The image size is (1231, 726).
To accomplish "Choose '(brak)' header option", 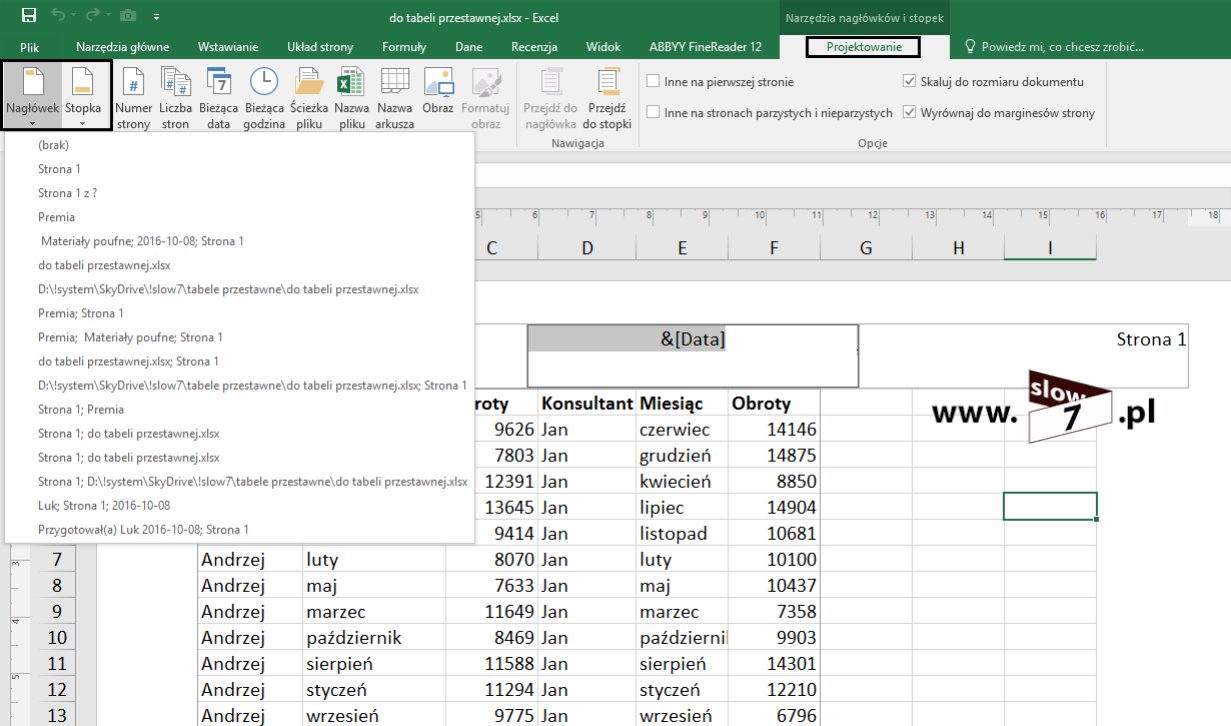I will 240,145.
